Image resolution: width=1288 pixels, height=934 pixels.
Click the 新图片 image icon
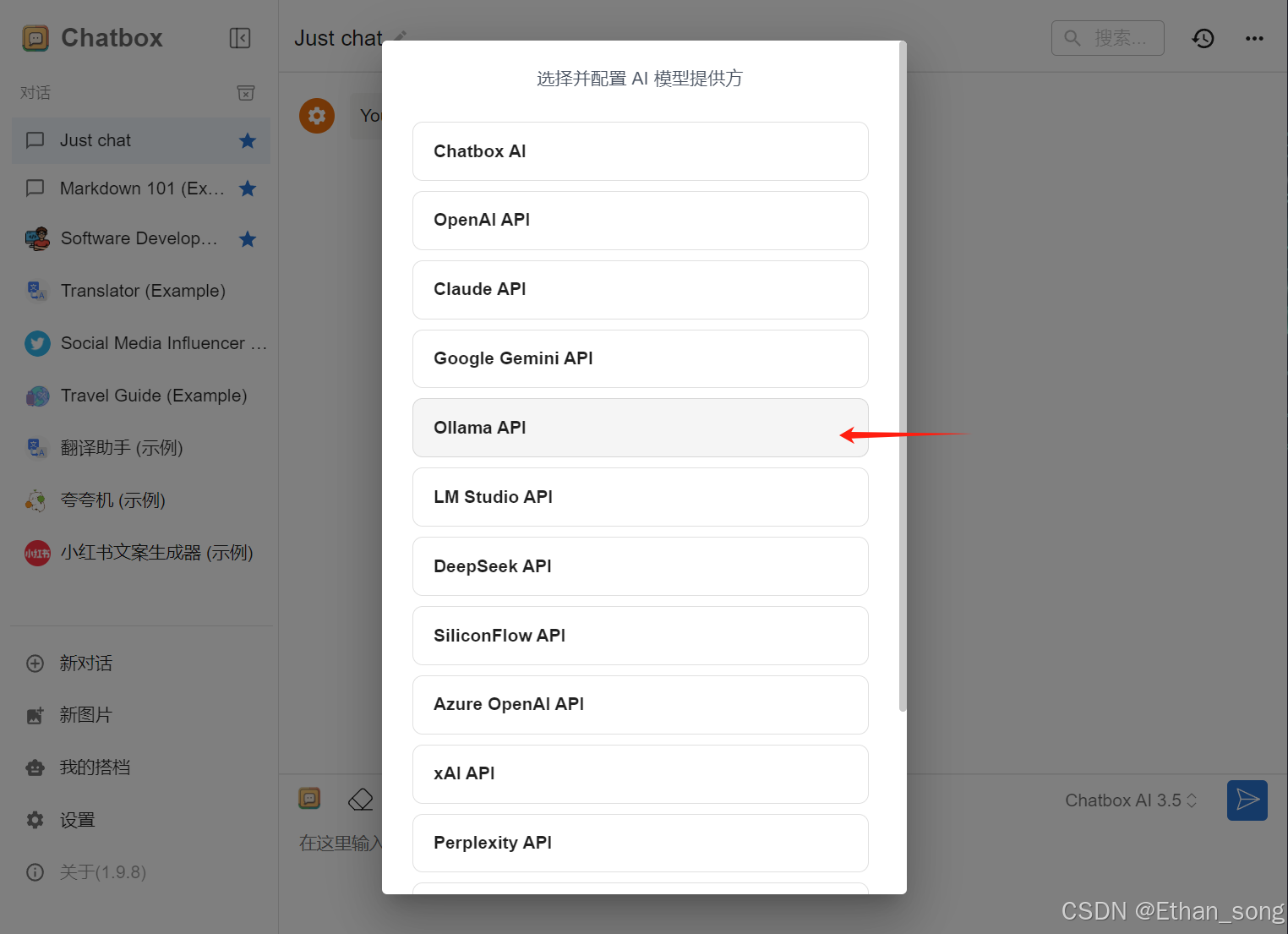[35, 715]
